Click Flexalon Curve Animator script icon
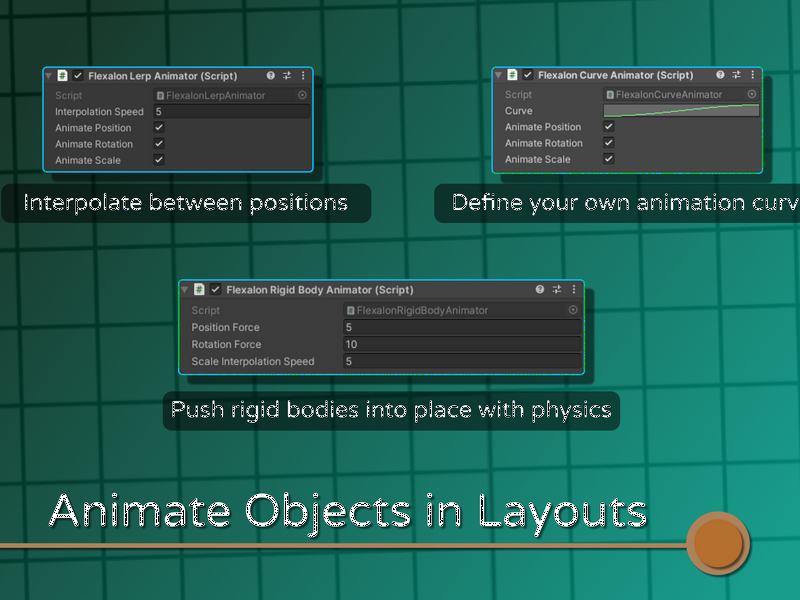 pyautogui.click(x=512, y=74)
